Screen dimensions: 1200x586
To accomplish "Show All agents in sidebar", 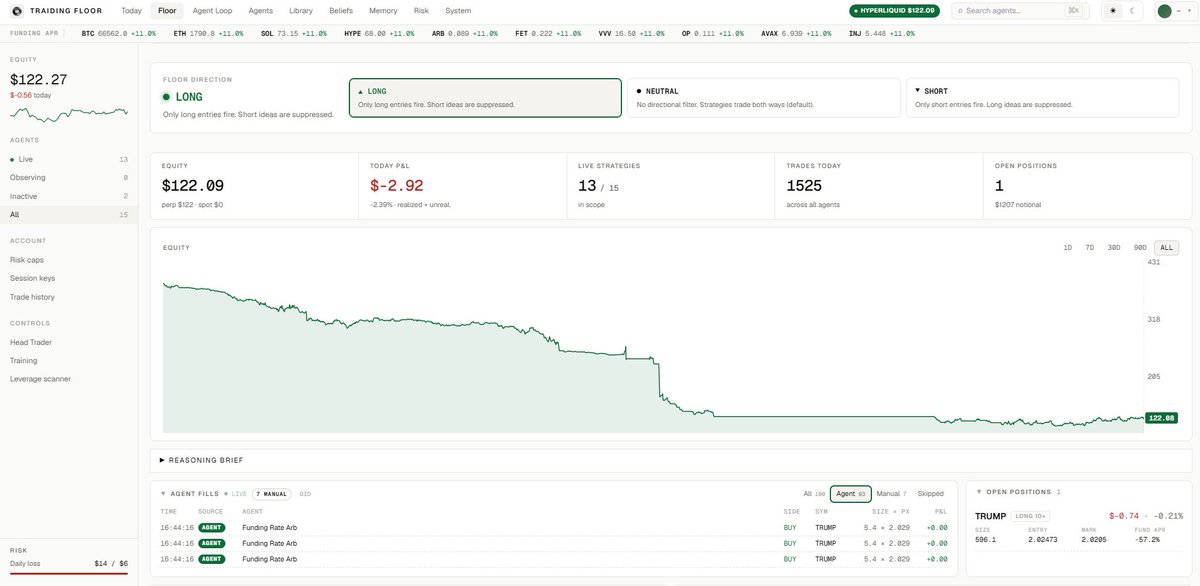I will tap(69, 214).
